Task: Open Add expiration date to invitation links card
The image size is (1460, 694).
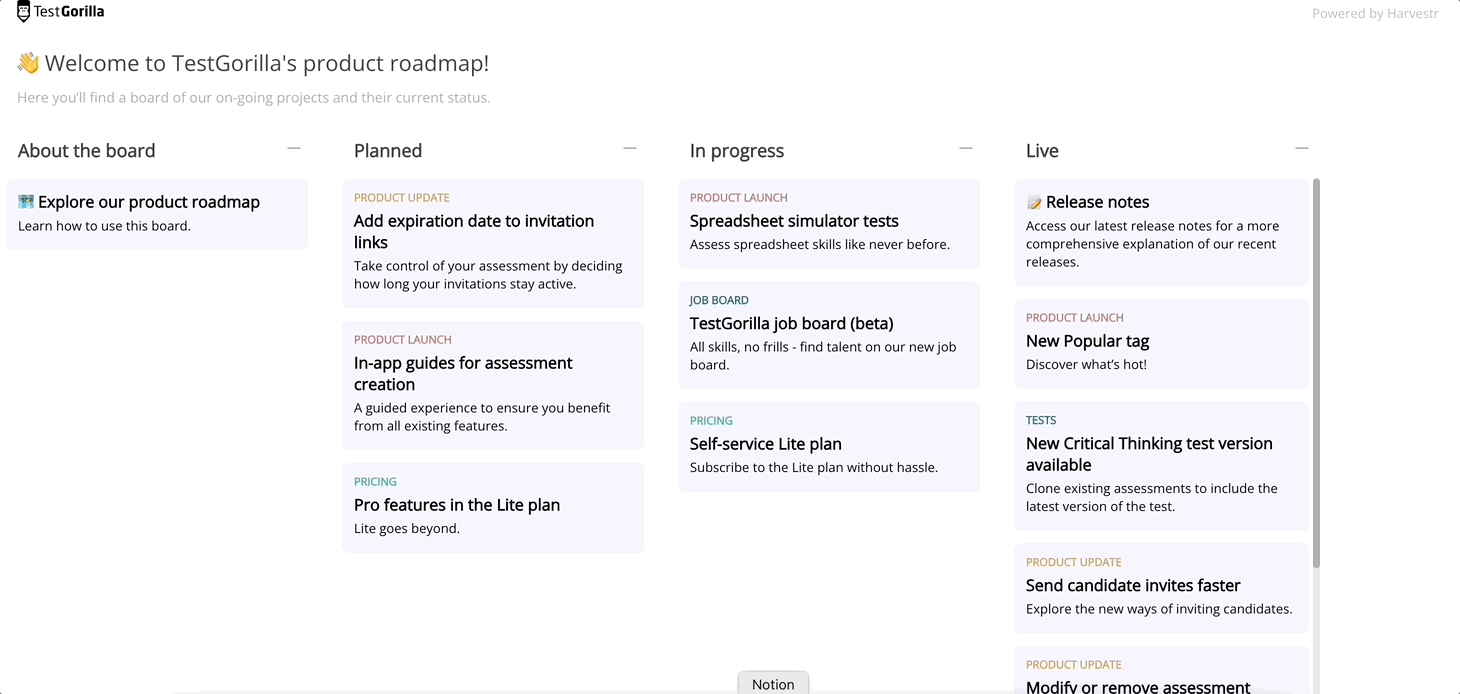Action: pyautogui.click(x=493, y=243)
